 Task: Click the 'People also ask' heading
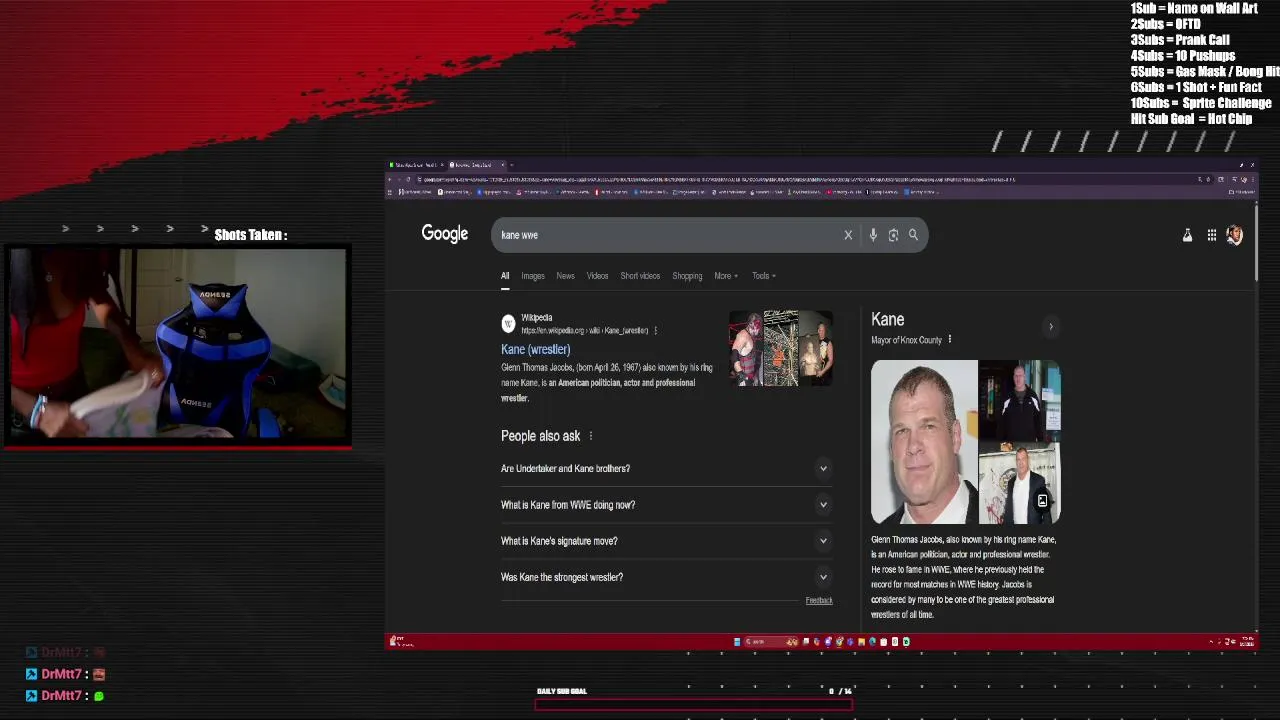(541, 436)
